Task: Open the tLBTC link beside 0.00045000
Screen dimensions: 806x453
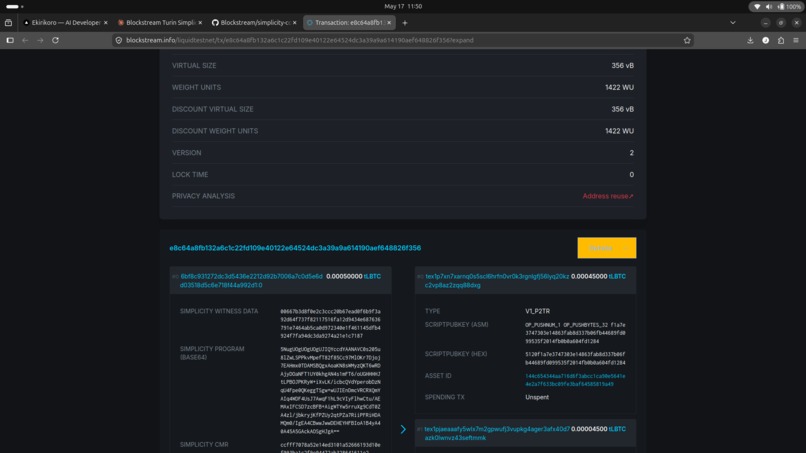Action: tap(617, 276)
